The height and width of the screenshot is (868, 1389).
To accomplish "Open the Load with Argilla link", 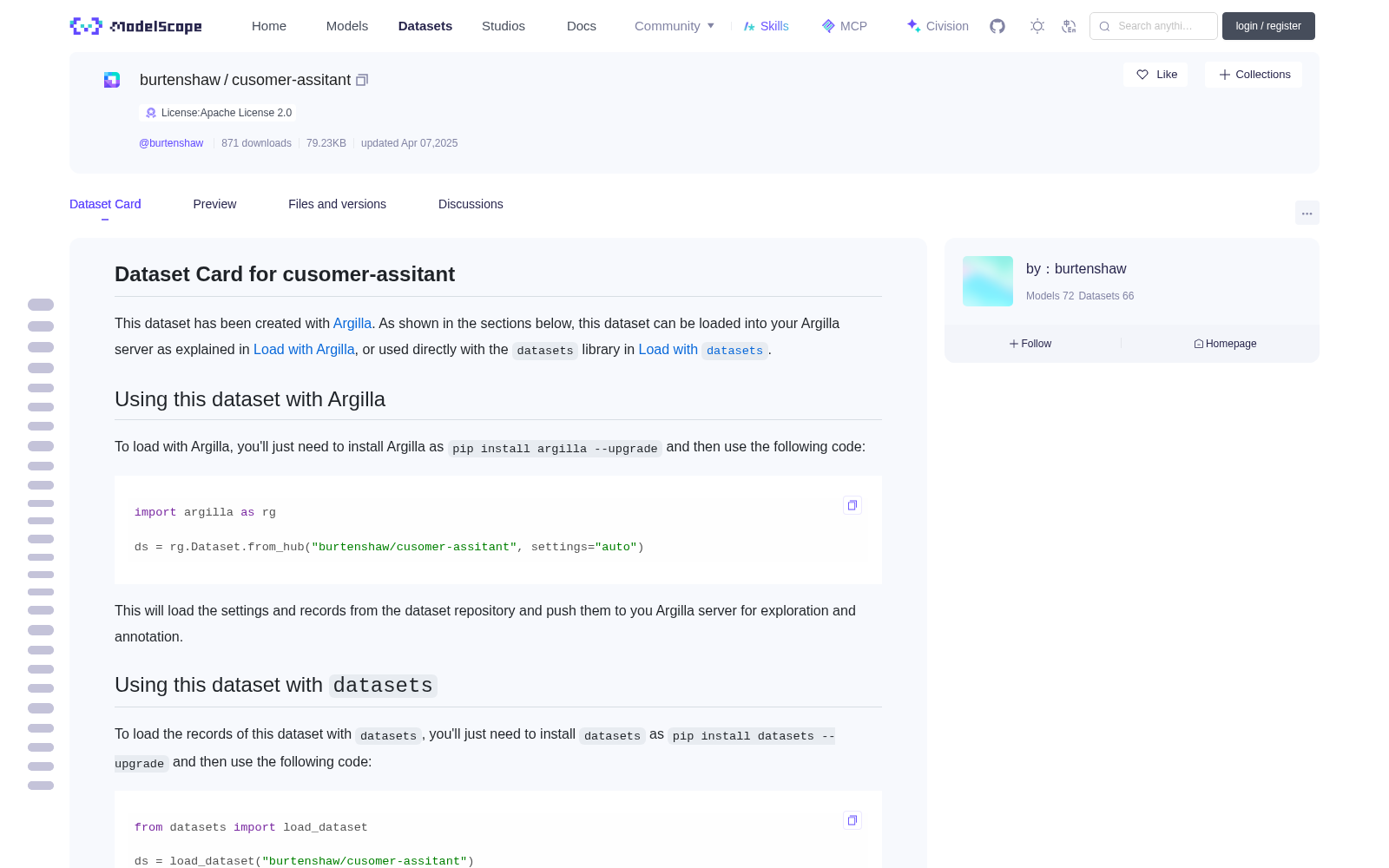I will click(x=304, y=349).
